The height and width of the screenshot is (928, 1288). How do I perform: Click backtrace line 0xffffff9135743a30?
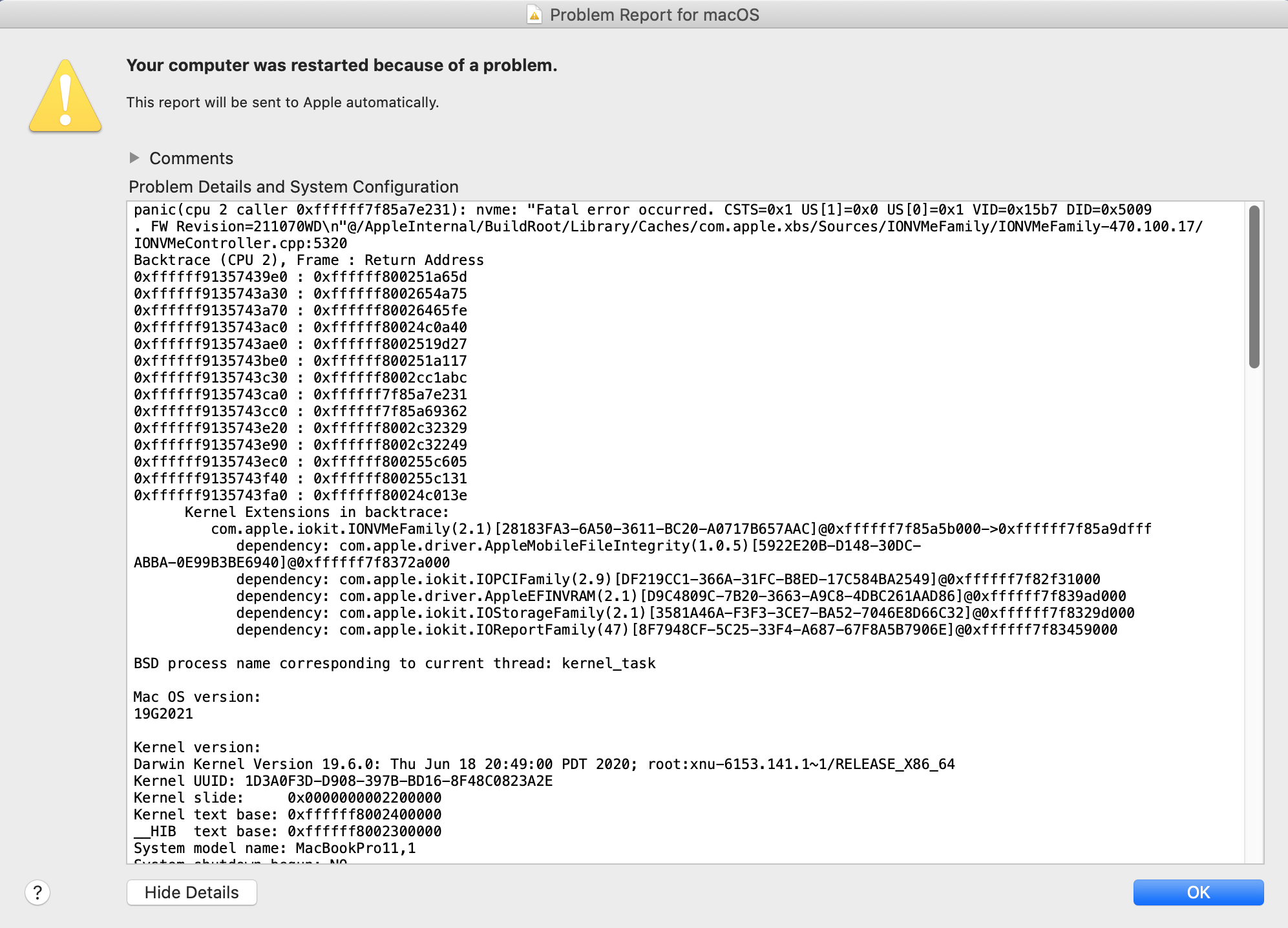[x=301, y=293]
